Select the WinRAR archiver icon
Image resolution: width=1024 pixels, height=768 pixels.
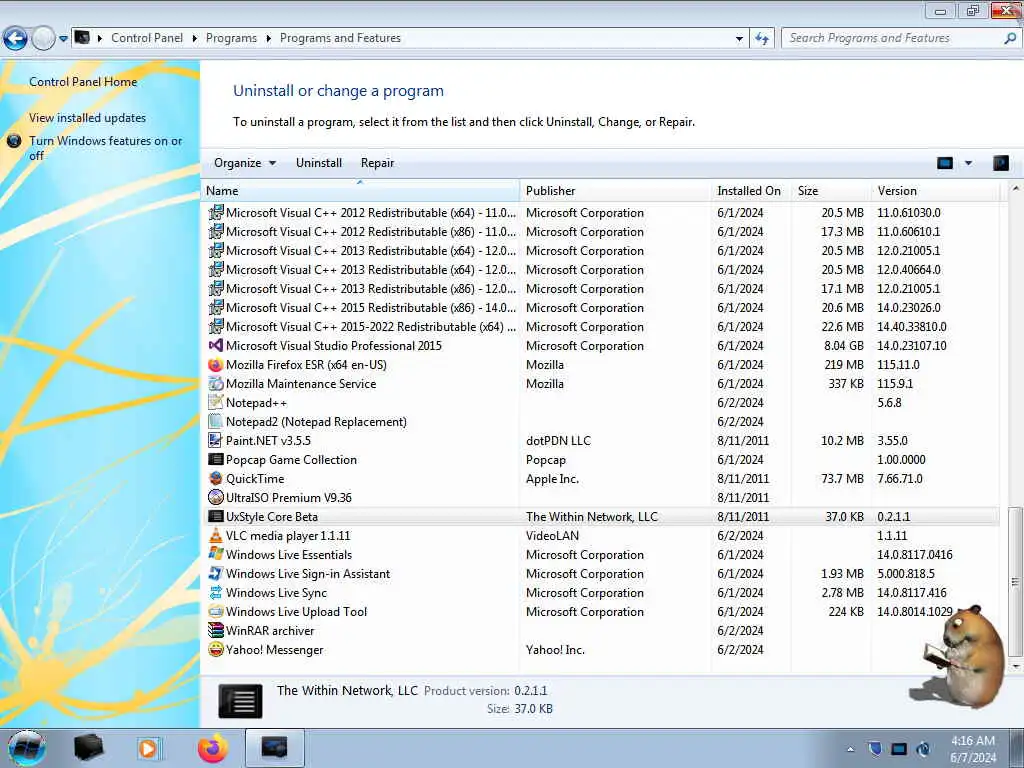pyautogui.click(x=216, y=630)
